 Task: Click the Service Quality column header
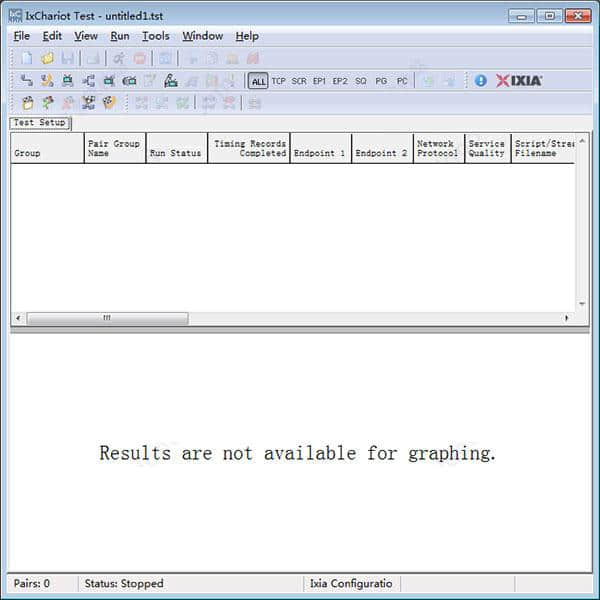point(488,148)
